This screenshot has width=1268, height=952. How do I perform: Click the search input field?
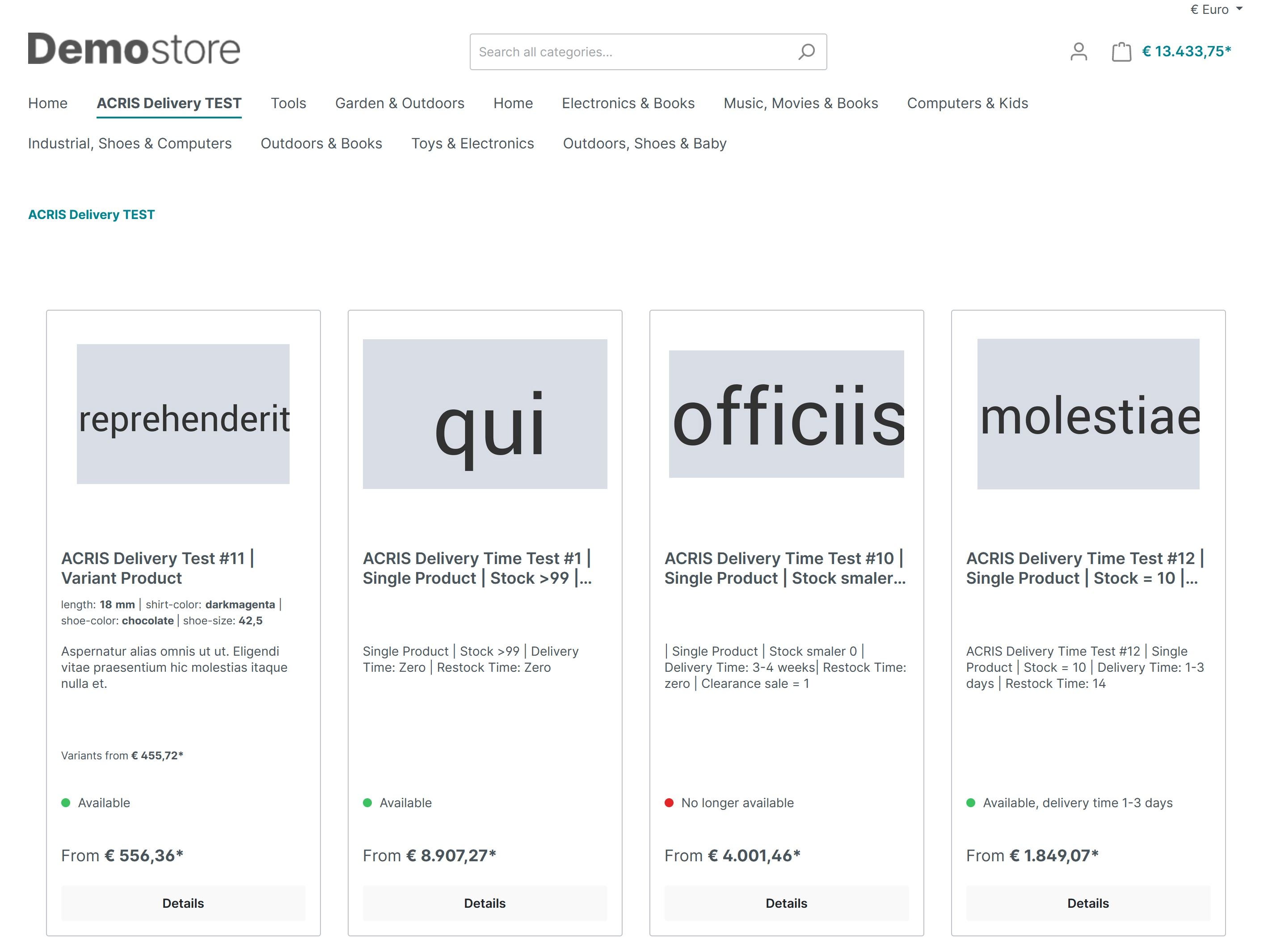[648, 51]
